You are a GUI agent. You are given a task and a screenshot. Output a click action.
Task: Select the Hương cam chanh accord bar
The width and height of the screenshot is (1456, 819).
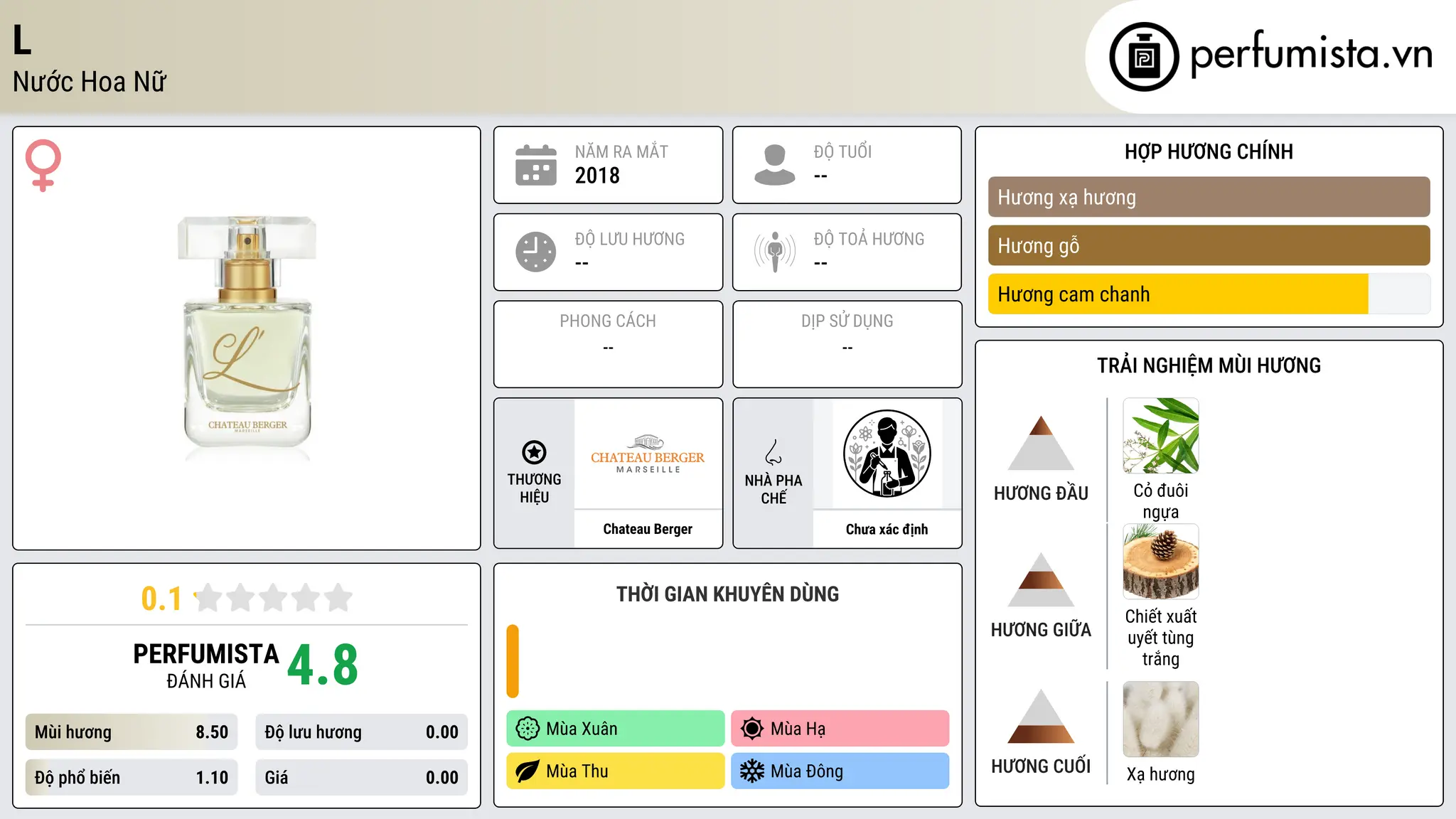1209,294
